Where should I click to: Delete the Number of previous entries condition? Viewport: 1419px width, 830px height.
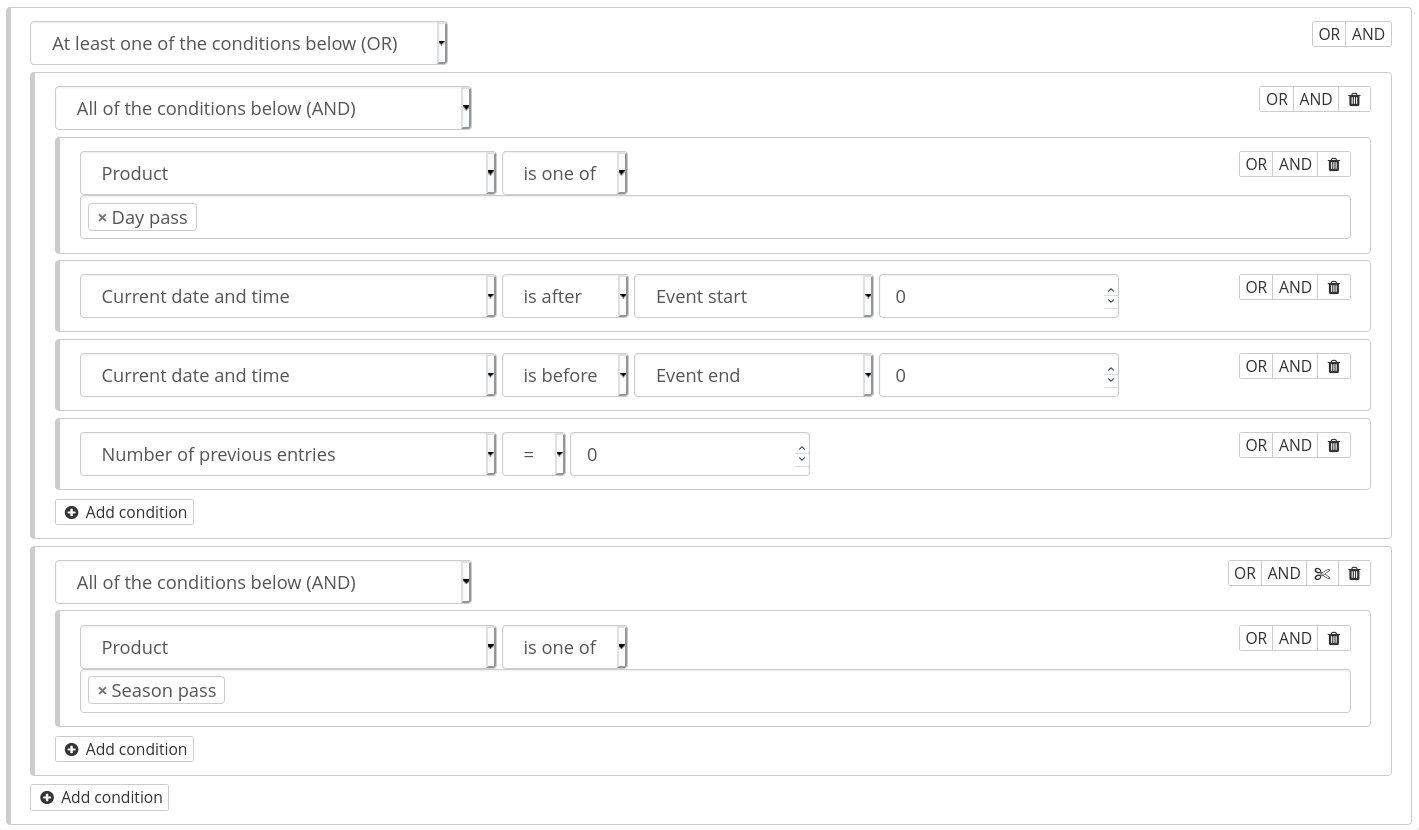(1334, 445)
